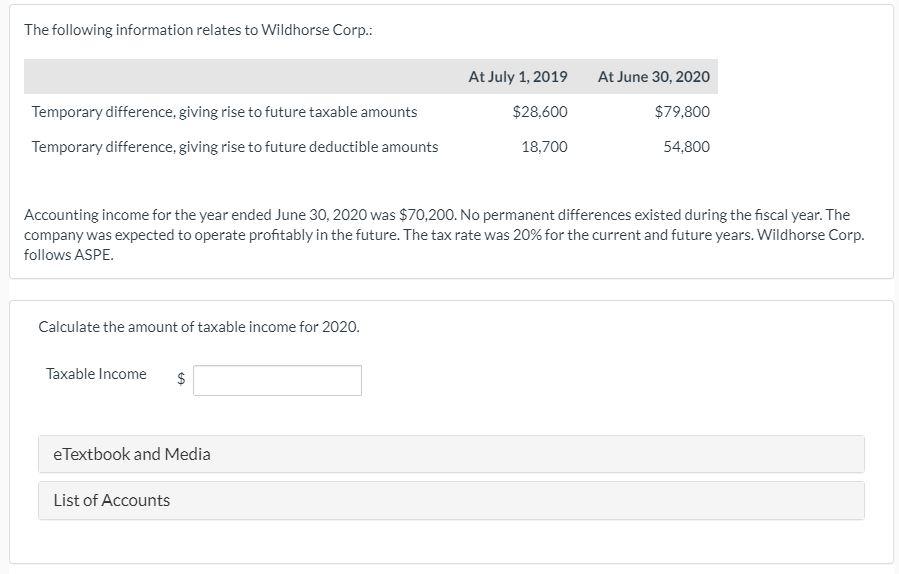Click the Accounting income paragraph text
The width and height of the screenshot is (899, 574).
coord(444,235)
